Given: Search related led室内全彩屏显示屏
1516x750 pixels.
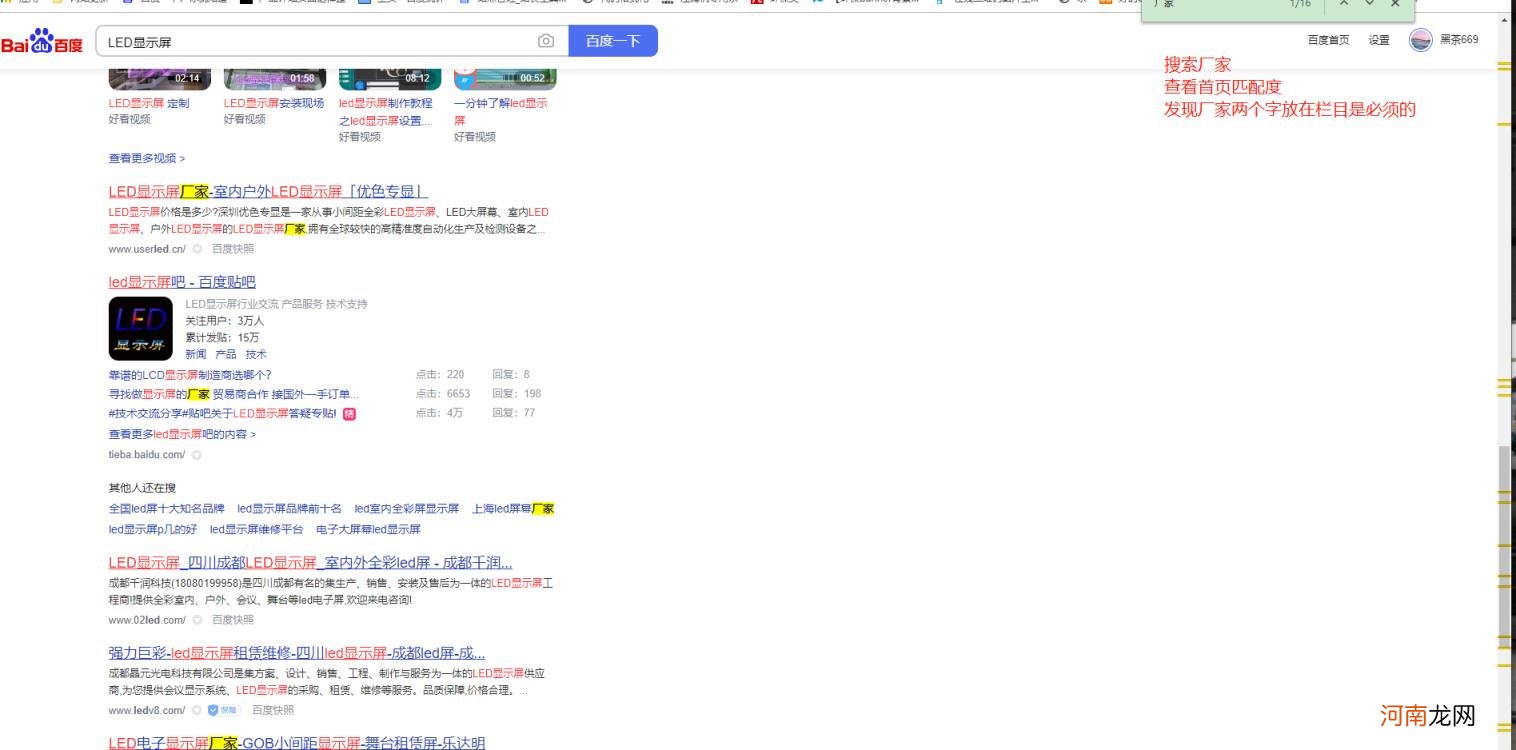Looking at the screenshot, I should tap(407, 509).
